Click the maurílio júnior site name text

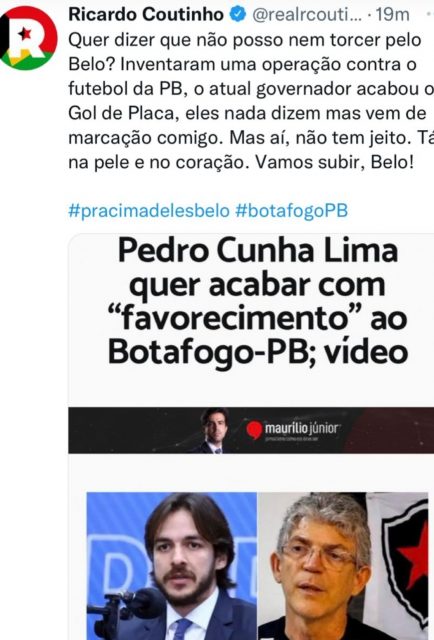tap(301, 429)
